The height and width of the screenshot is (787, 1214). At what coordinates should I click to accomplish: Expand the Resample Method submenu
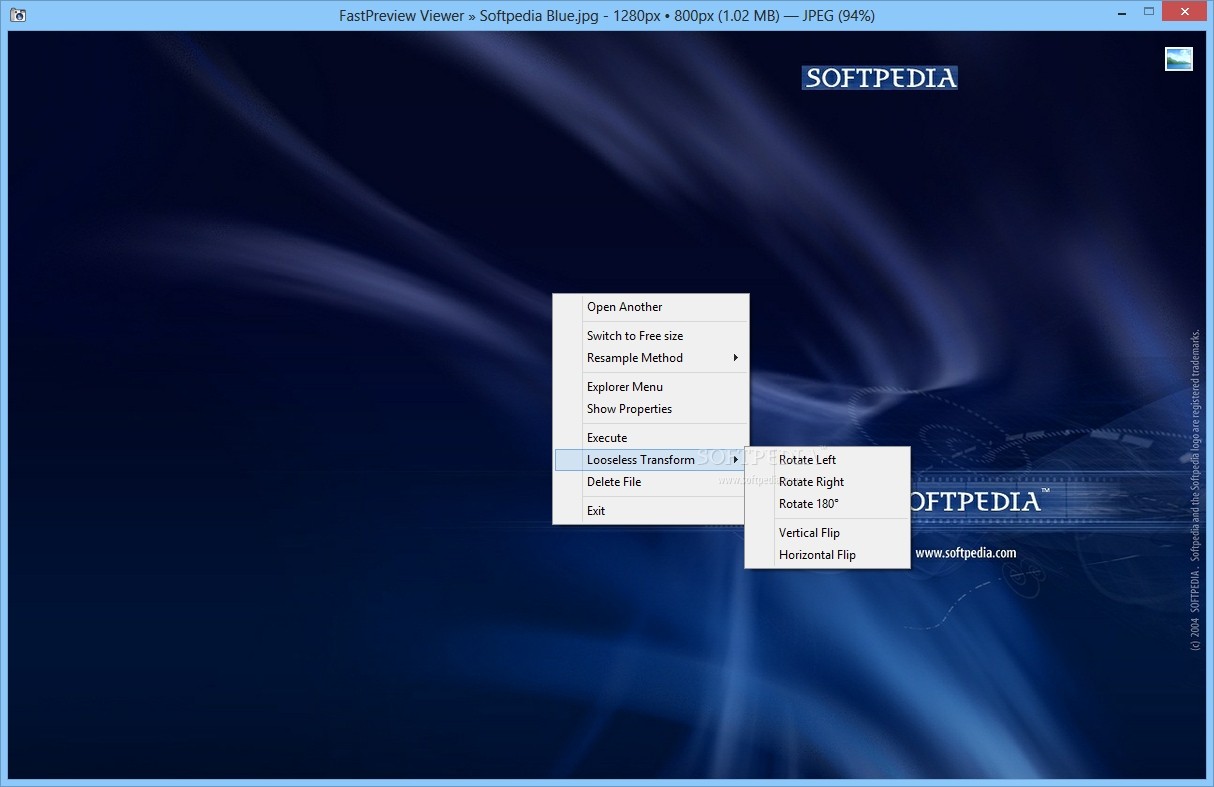(651, 358)
